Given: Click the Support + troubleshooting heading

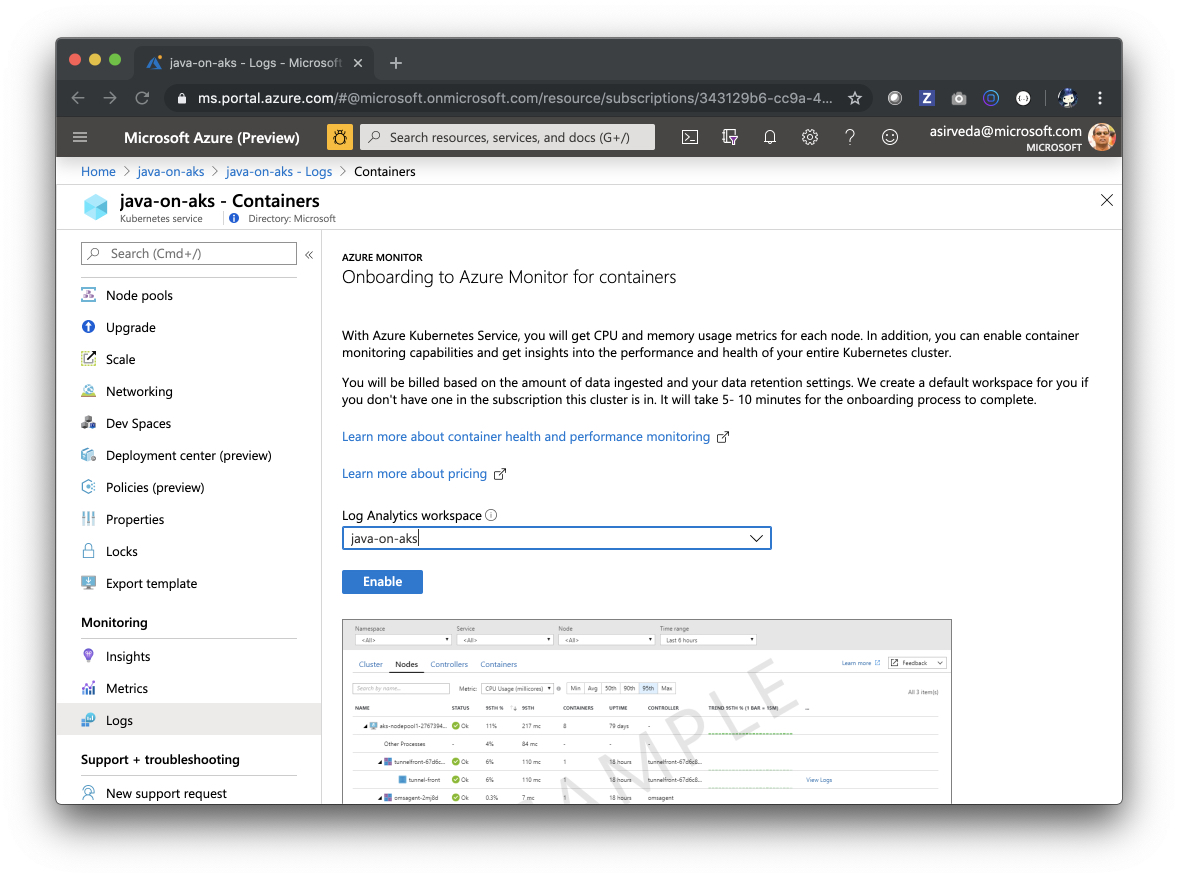Looking at the screenshot, I should pyautogui.click(x=160, y=760).
